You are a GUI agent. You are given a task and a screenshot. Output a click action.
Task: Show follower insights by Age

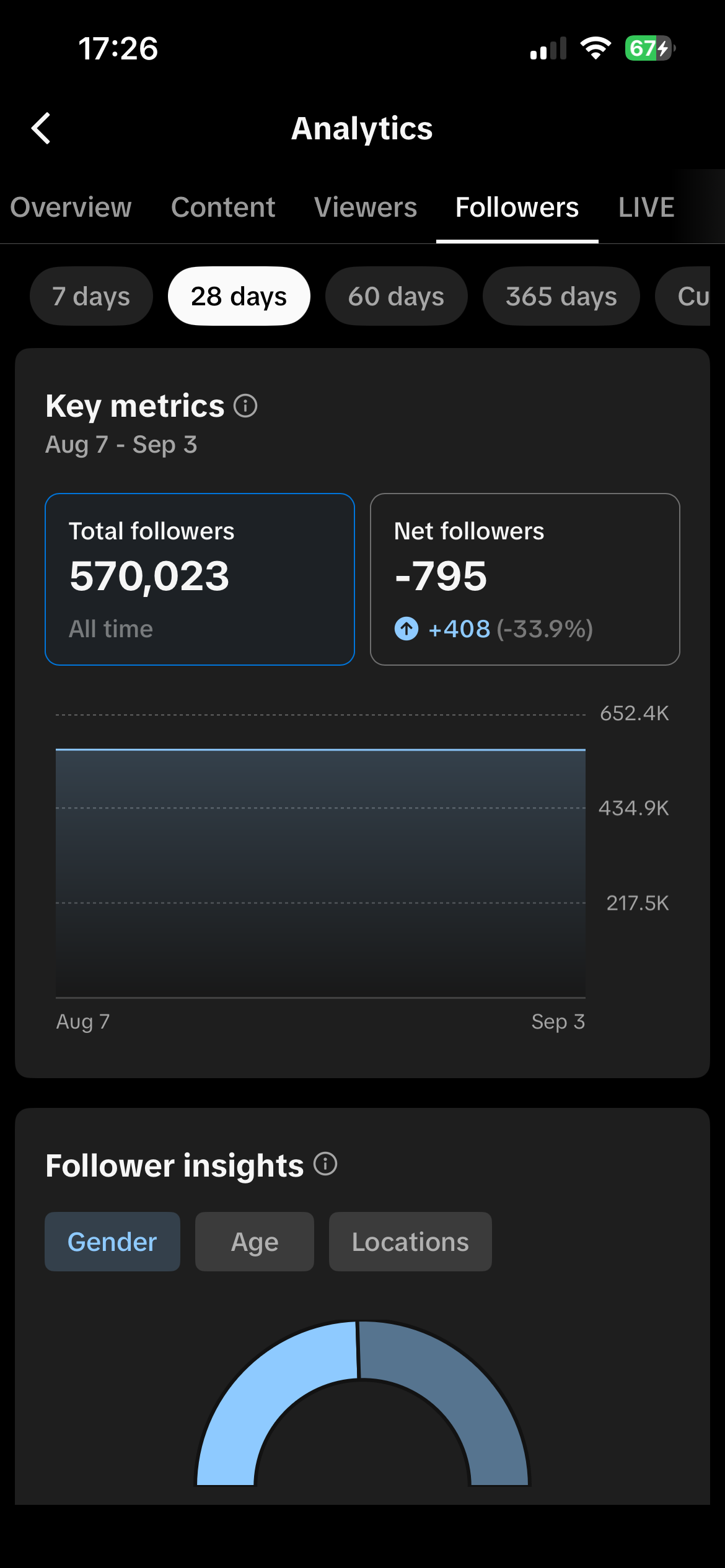pos(255,1242)
